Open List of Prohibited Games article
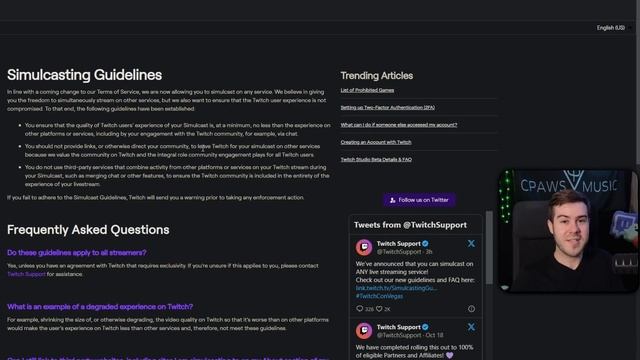 coord(367,90)
